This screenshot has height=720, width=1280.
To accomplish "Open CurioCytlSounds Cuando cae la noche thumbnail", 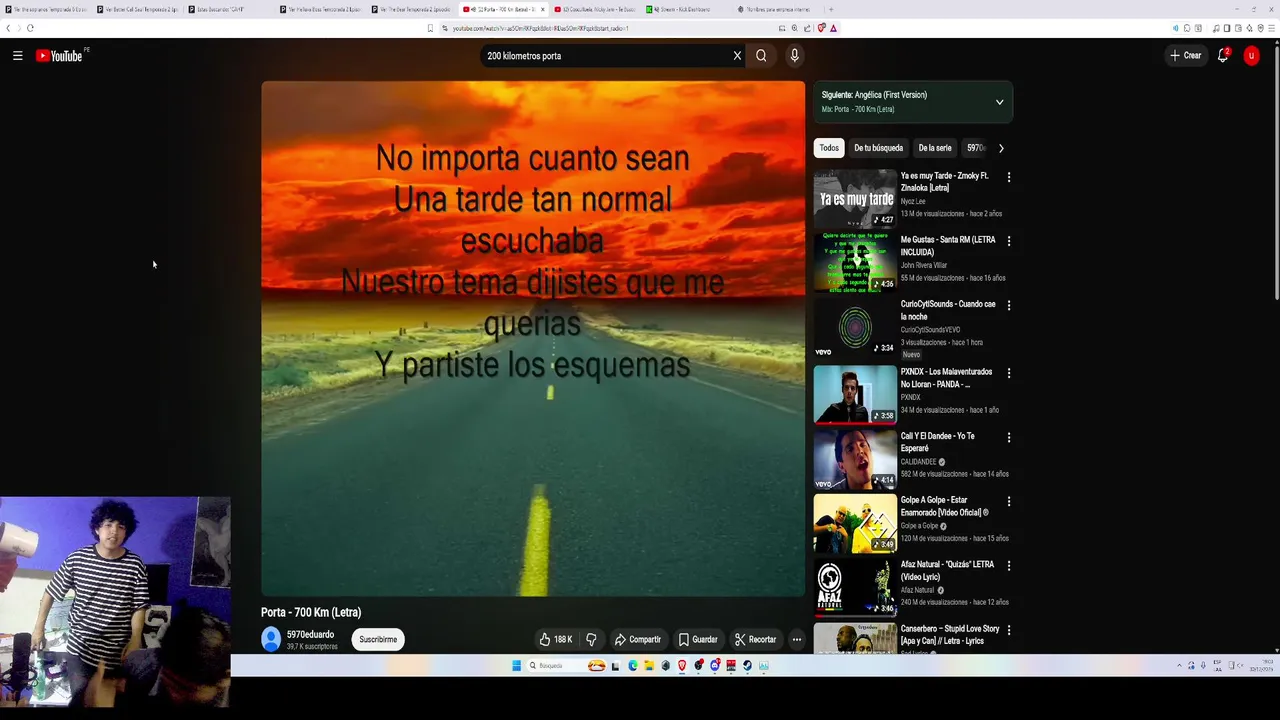I will pos(855,327).
